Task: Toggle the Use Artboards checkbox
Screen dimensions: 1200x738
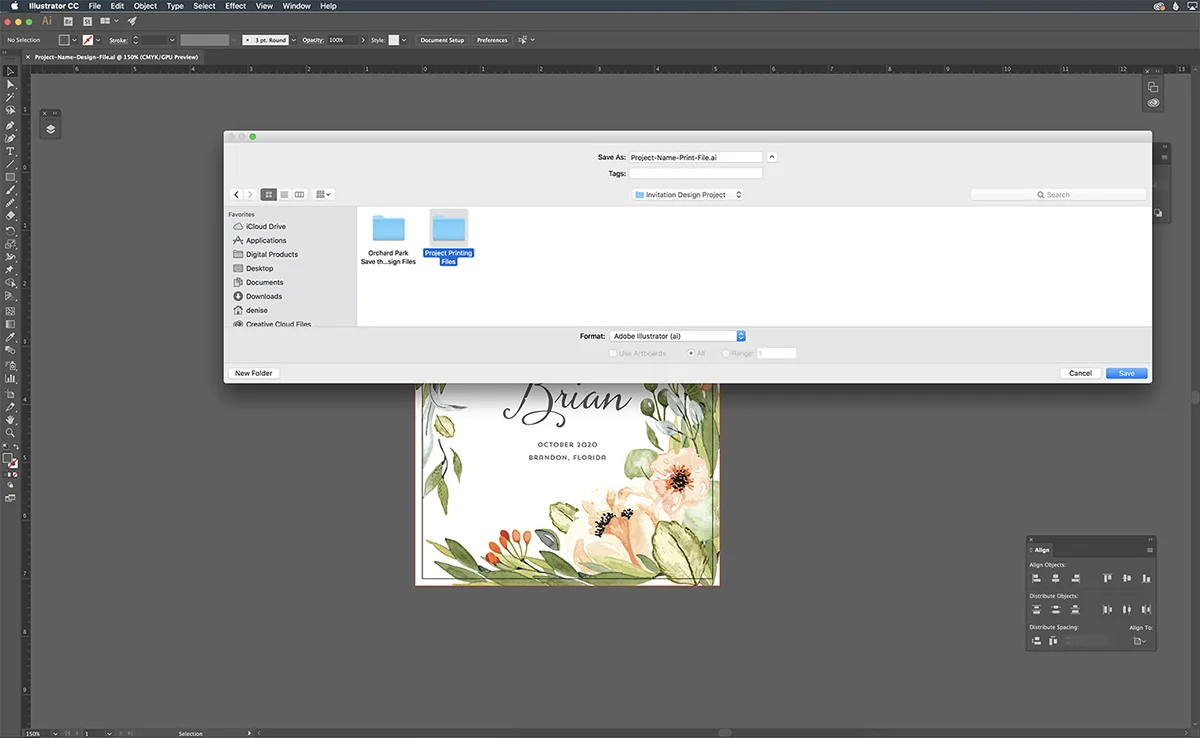Action: [x=613, y=353]
